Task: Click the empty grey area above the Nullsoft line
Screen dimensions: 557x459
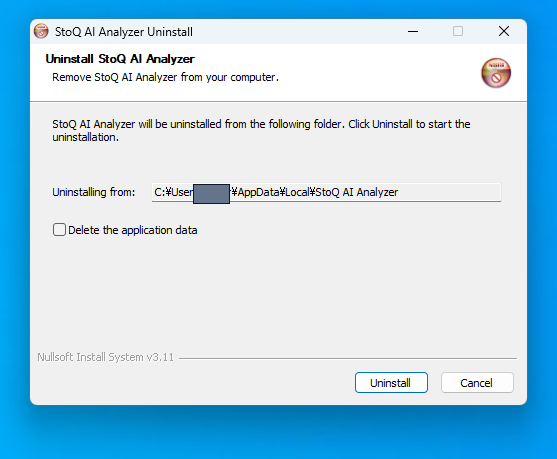Action: coord(277,295)
